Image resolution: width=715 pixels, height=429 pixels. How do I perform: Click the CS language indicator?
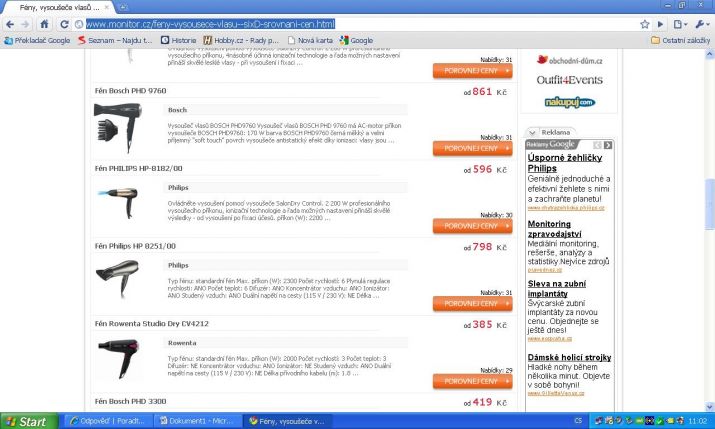pos(578,421)
